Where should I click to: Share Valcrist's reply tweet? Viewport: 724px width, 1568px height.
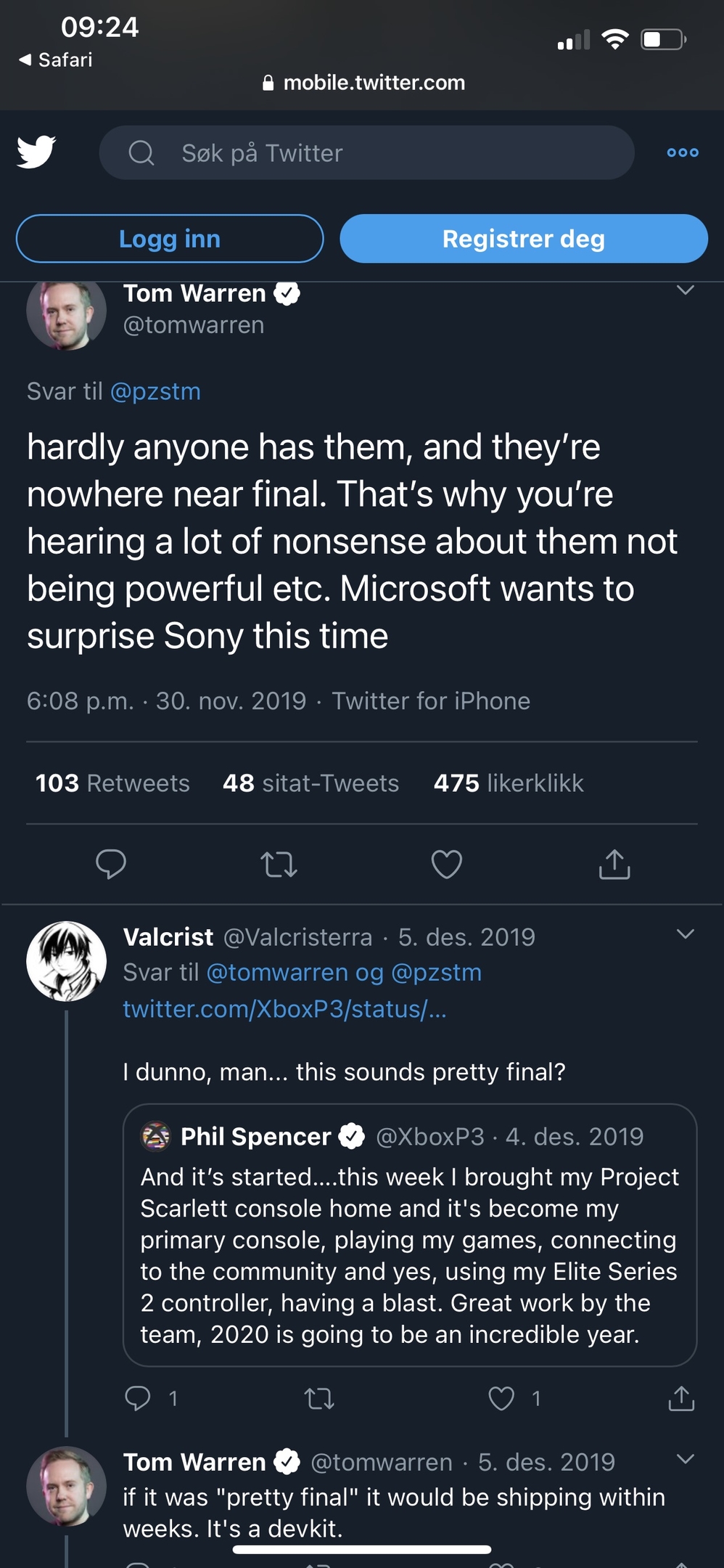click(681, 1398)
